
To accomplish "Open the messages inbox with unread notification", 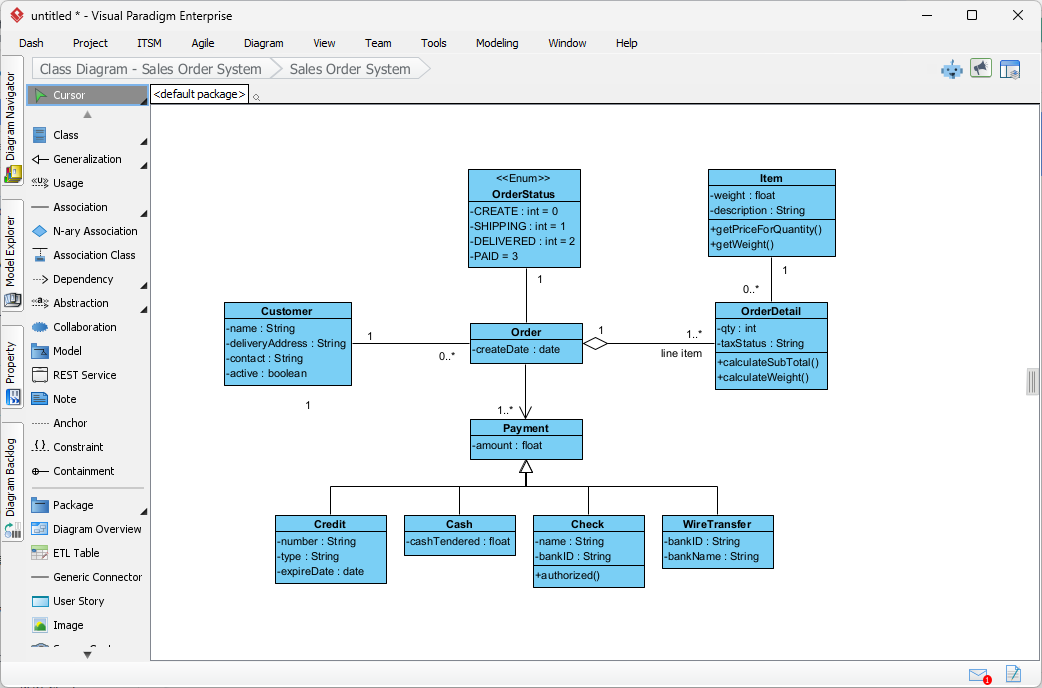I will coord(978,675).
